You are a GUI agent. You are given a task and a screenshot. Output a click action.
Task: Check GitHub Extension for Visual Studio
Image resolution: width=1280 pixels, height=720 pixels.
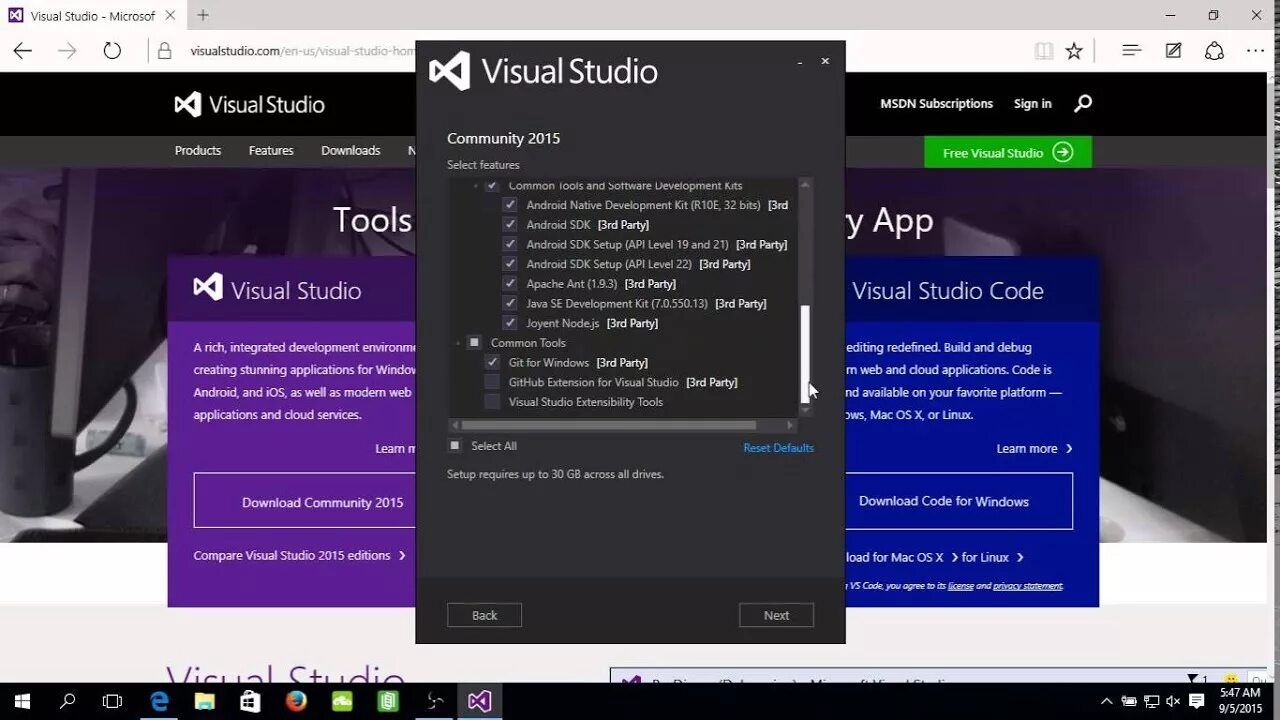492,382
